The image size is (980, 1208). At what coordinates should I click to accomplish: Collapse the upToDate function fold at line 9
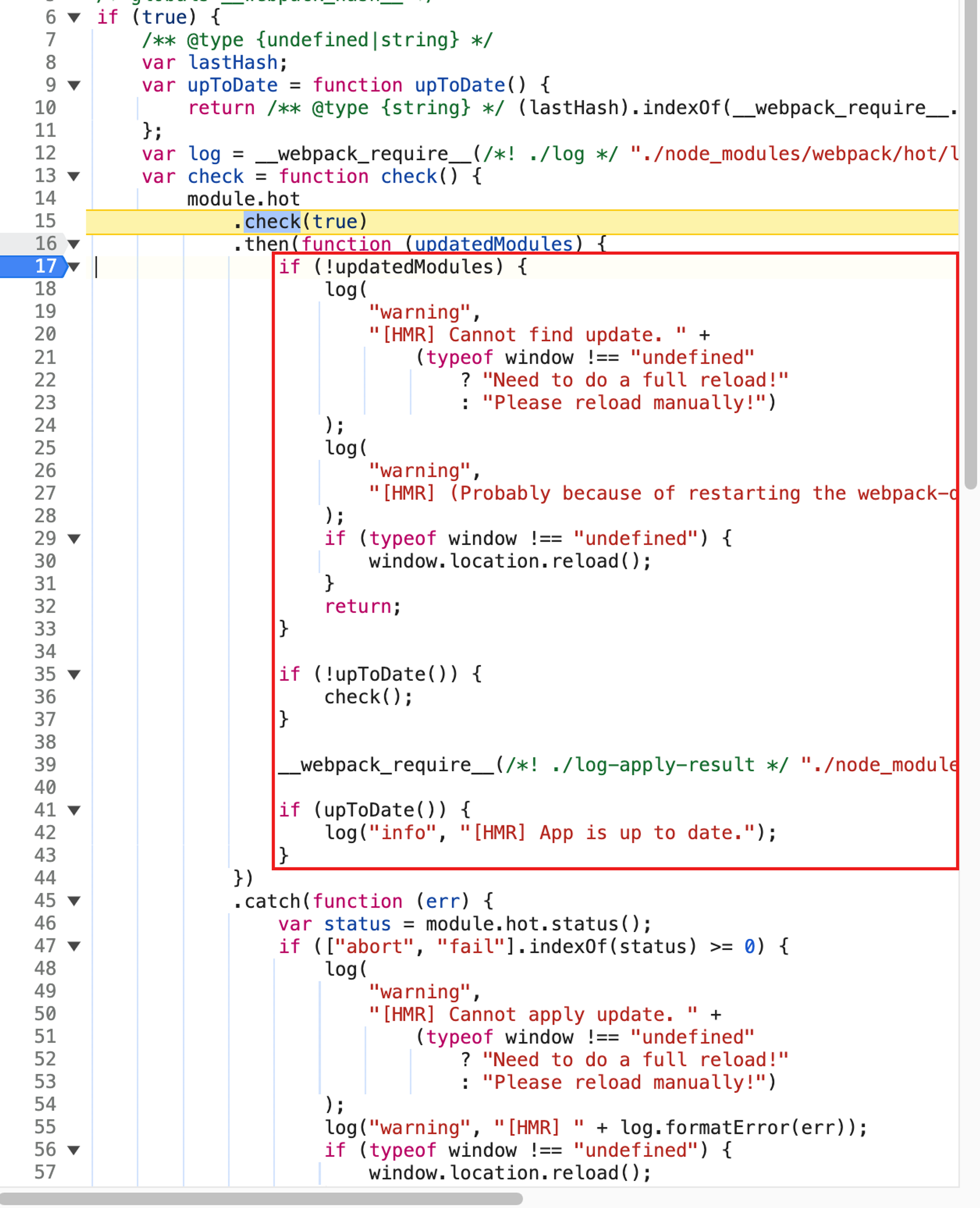tap(74, 86)
